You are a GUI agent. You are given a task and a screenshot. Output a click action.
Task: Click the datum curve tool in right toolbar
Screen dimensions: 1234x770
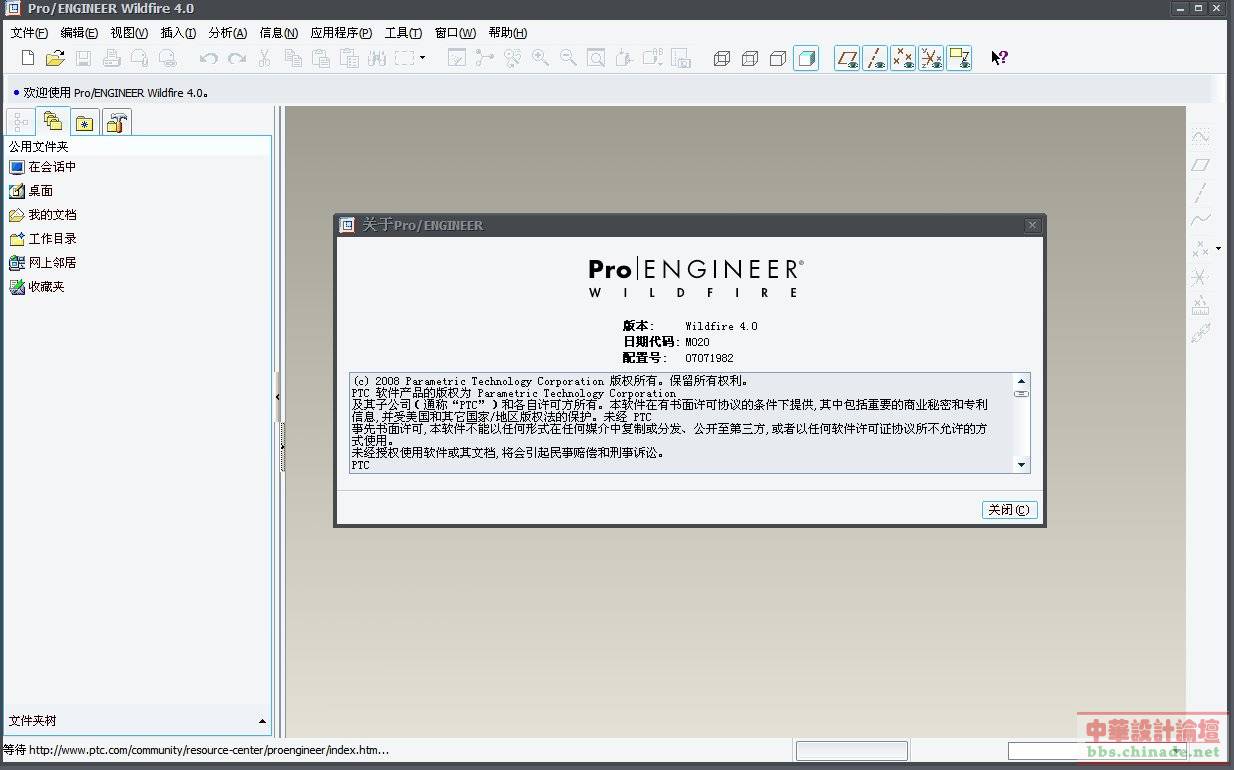[1200, 220]
